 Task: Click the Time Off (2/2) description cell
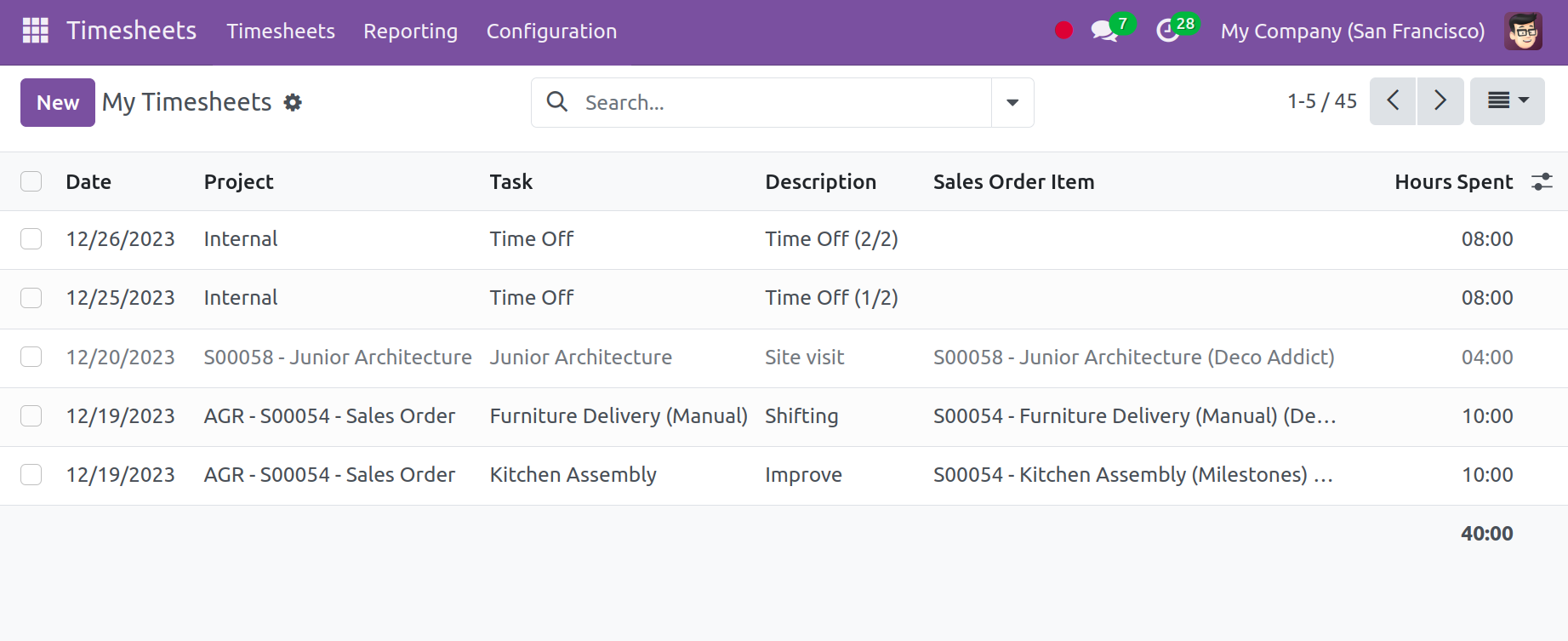click(x=832, y=239)
